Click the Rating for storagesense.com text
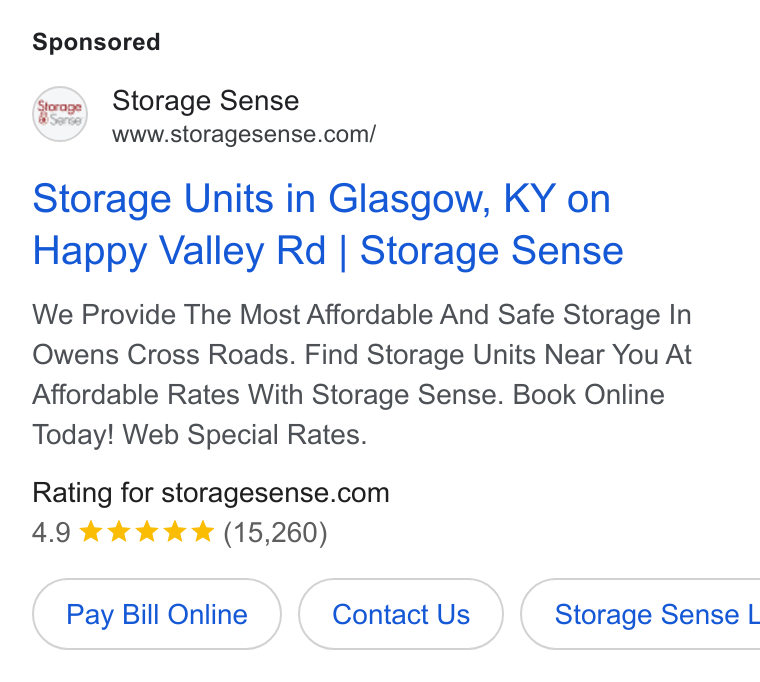This screenshot has width=760, height=682. (x=211, y=493)
